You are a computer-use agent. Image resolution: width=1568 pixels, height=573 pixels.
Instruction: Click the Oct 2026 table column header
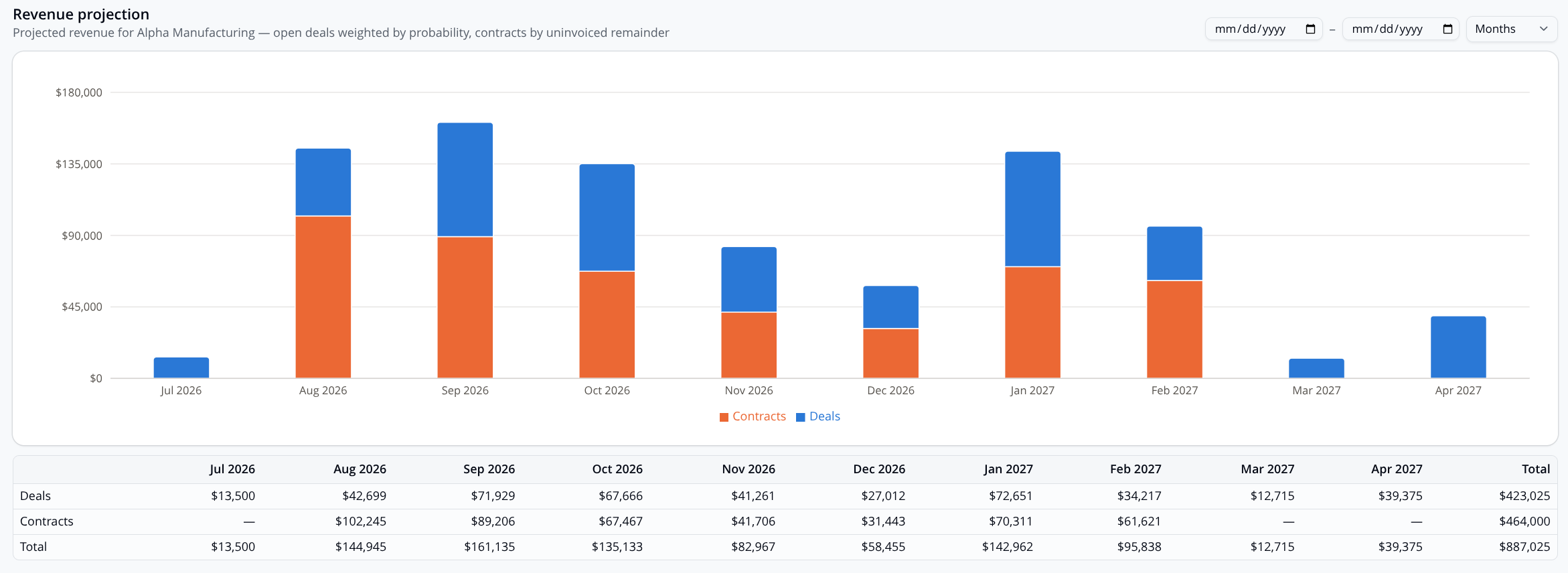pyautogui.click(x=617, y=469)
